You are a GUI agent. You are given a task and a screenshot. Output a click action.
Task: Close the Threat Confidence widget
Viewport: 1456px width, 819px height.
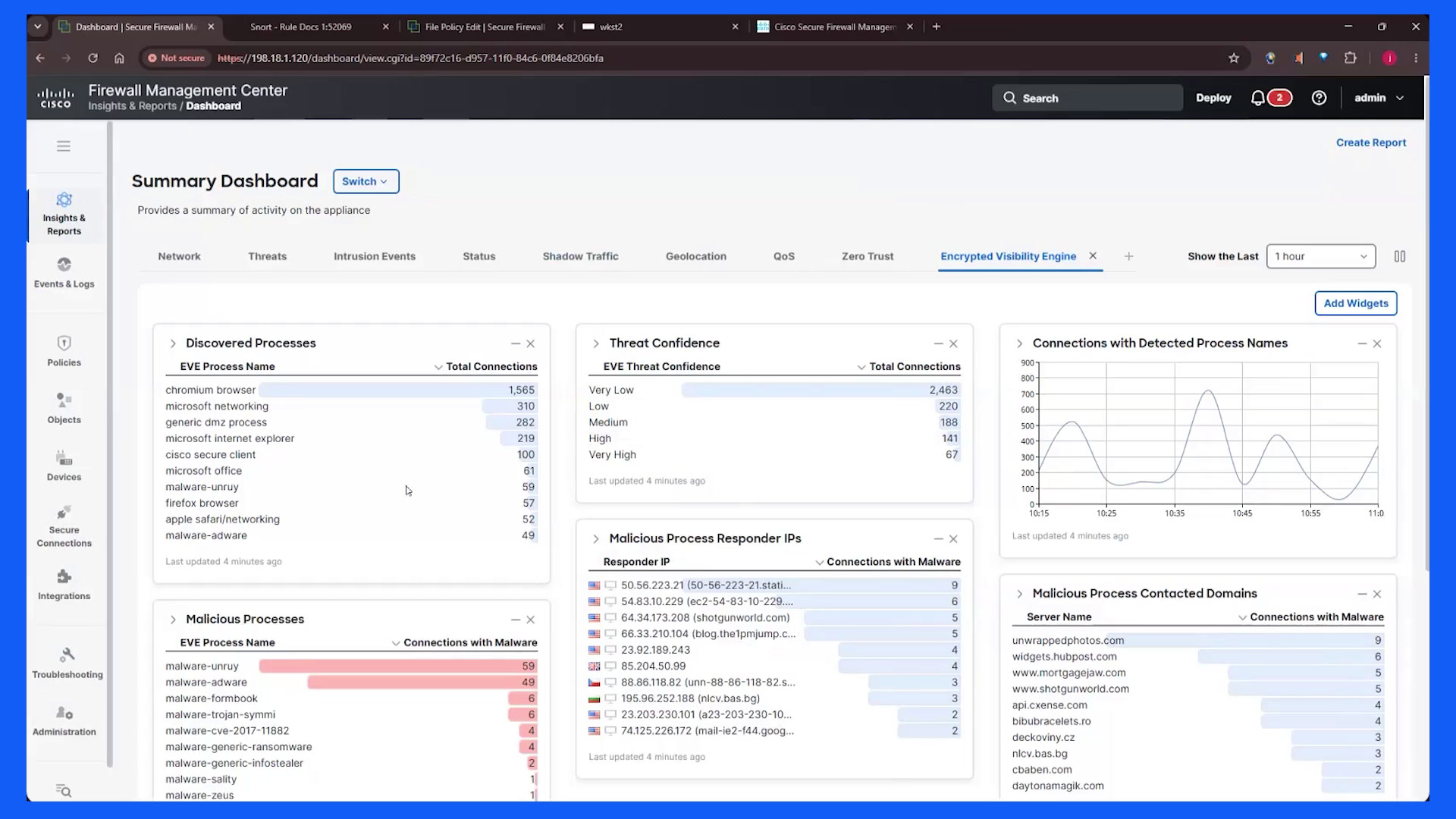click(954, 344)
